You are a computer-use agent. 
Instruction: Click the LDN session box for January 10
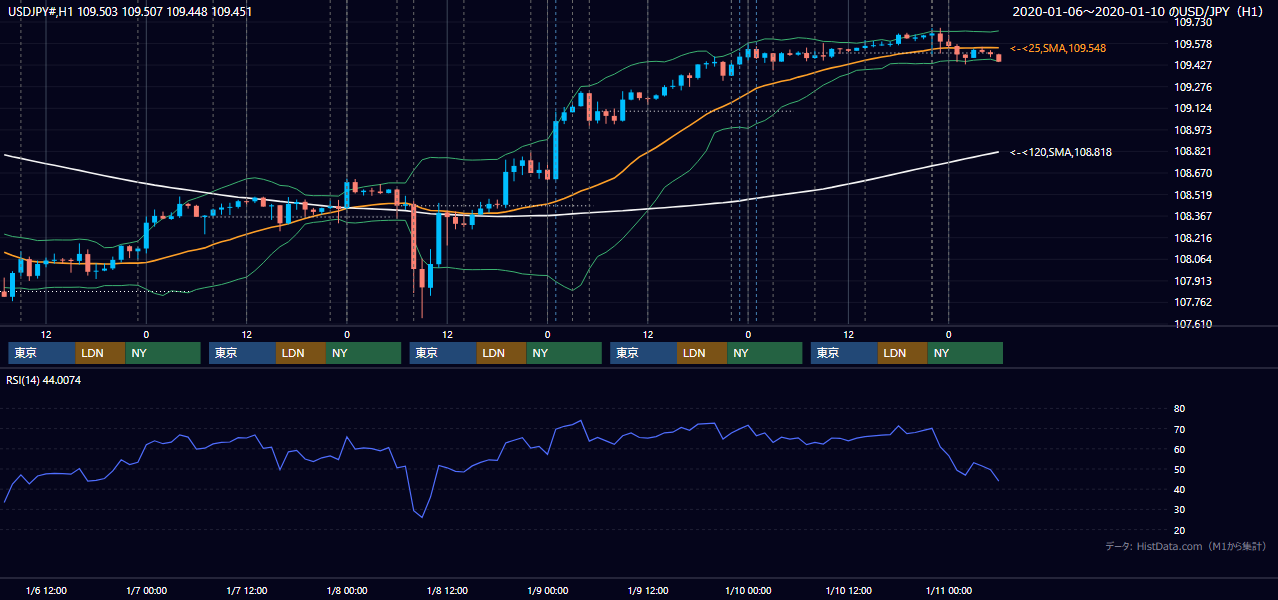point(903,353)
